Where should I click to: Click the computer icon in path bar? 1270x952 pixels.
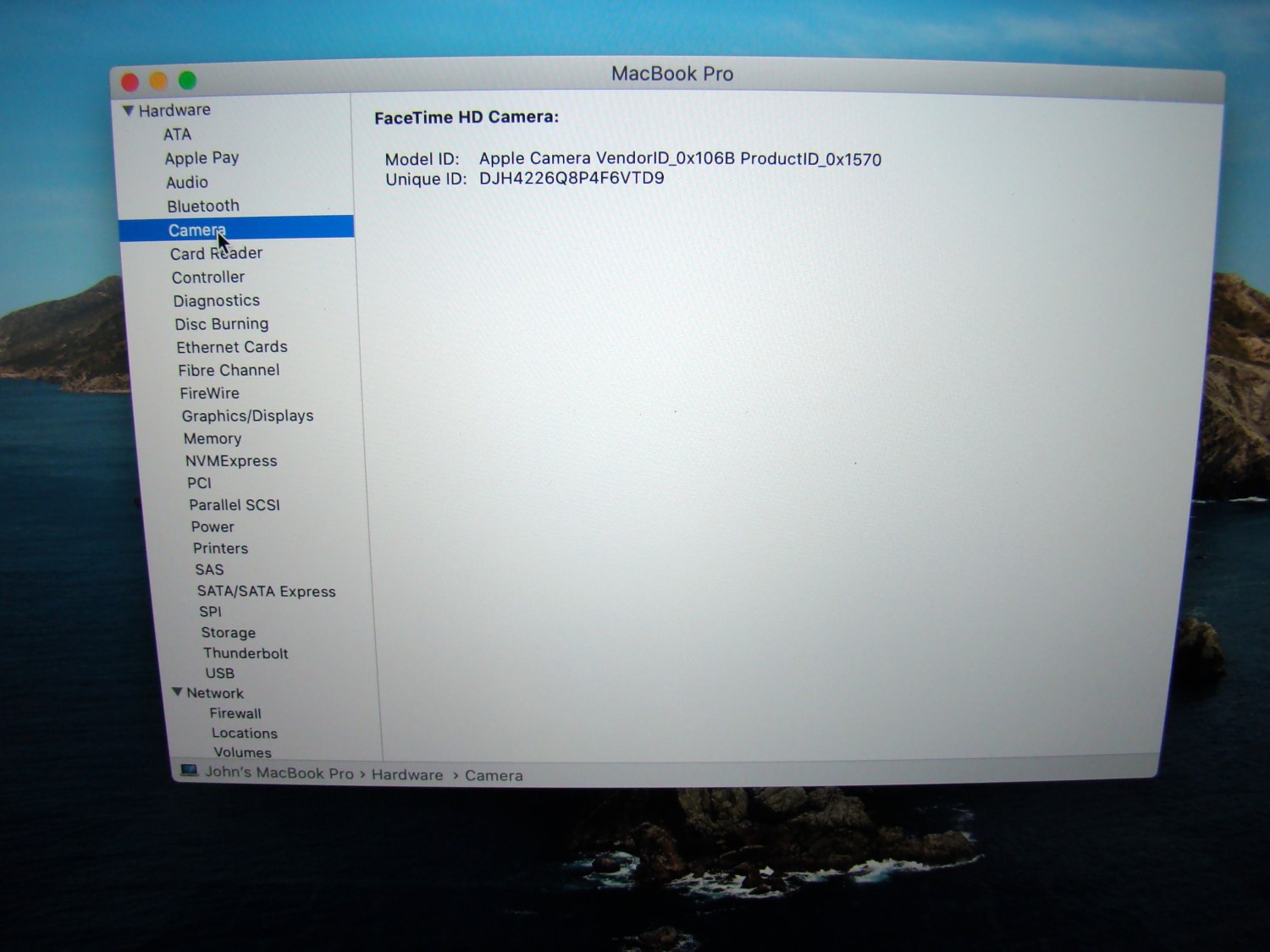click(x=189, y=771)
